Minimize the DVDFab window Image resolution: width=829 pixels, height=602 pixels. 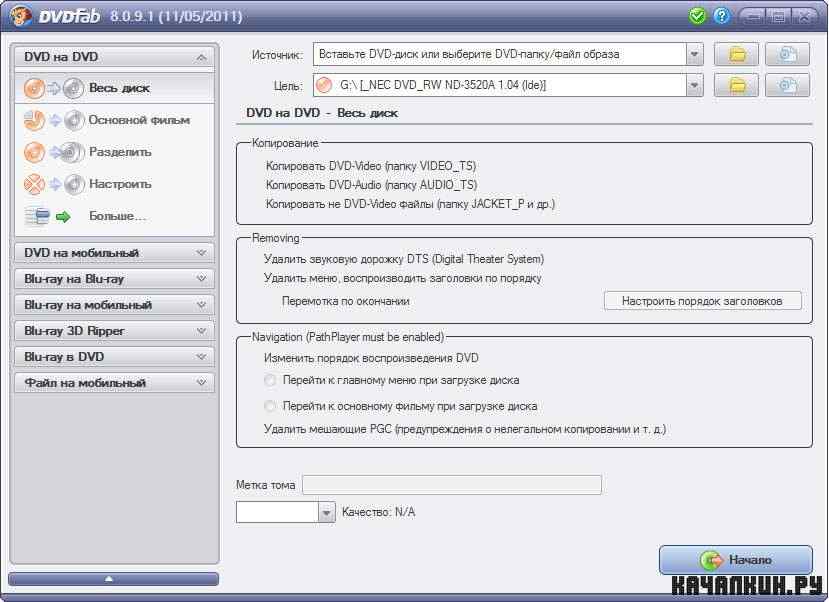pos(754,16)
